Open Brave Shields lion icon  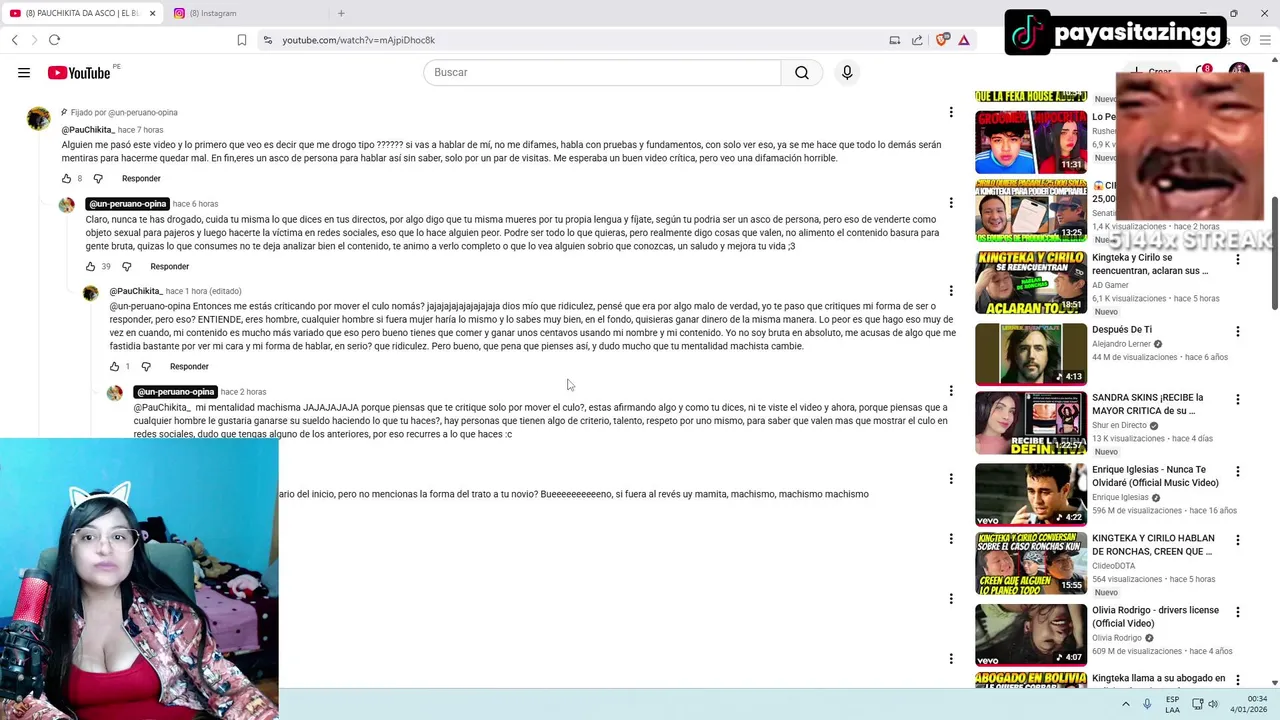click(941, 40)
